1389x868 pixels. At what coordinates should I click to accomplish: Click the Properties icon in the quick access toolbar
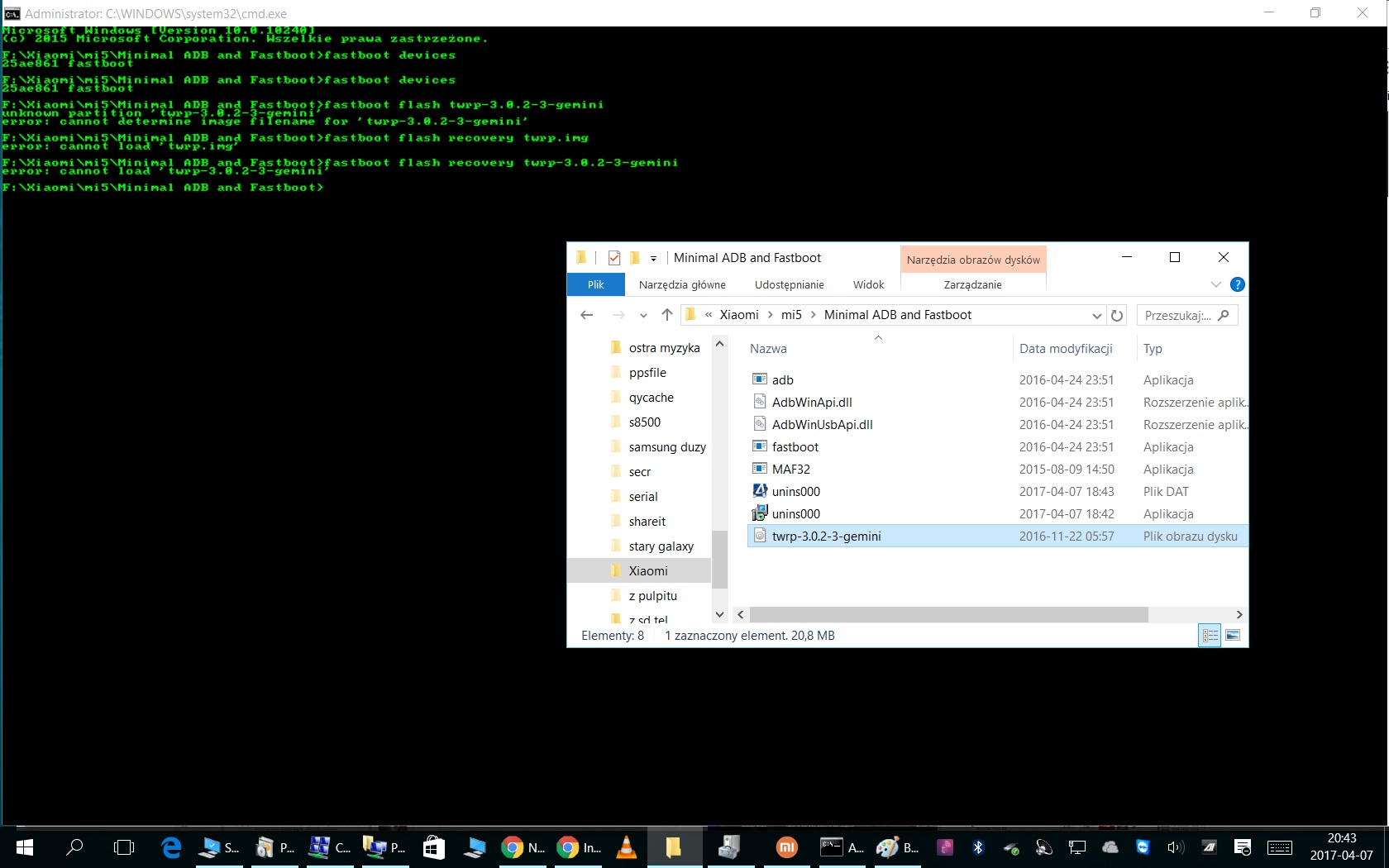[x=613, y=258]
